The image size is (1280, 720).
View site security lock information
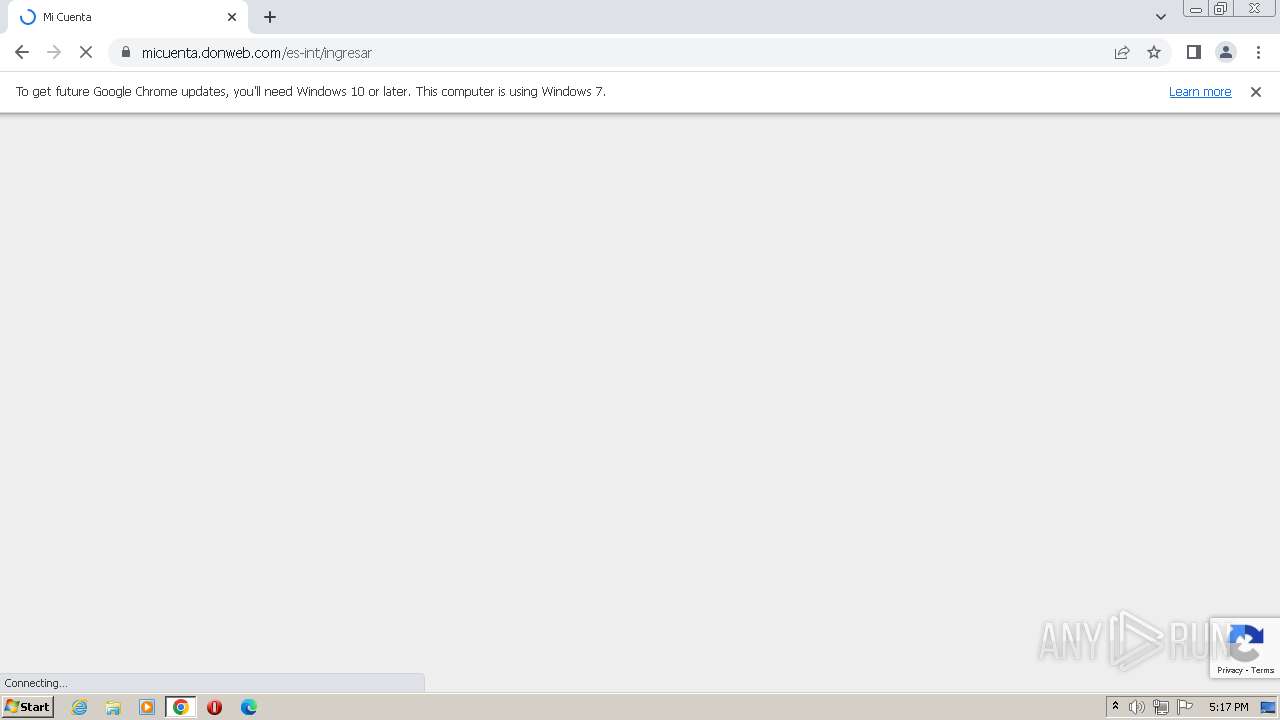click(126, 52)
